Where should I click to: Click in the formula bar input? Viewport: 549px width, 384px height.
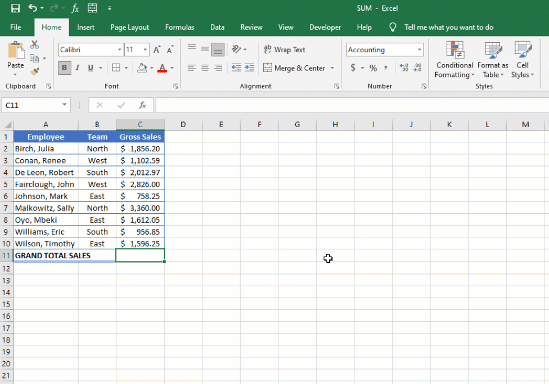click(352, 105)
